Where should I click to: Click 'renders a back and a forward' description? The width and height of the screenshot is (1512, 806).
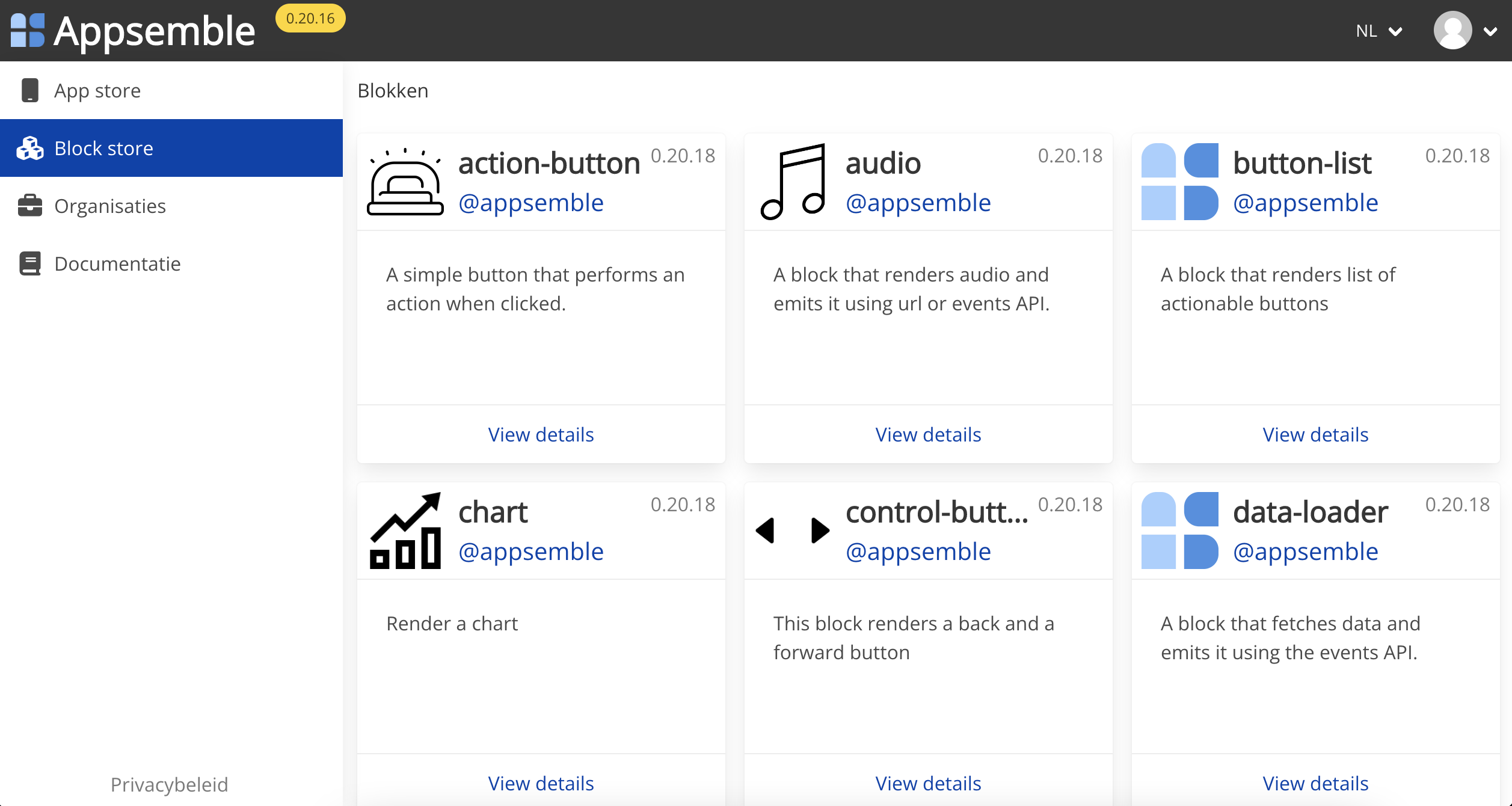coord(914,638)
